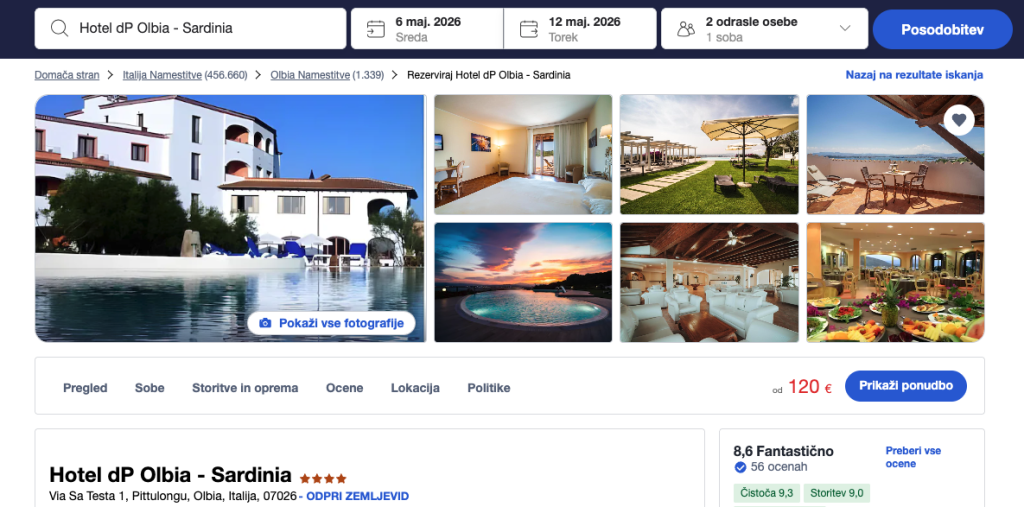1024x507 pixels.
Task: Click the Prikaži ponudbo button
Action: (906, 386)
